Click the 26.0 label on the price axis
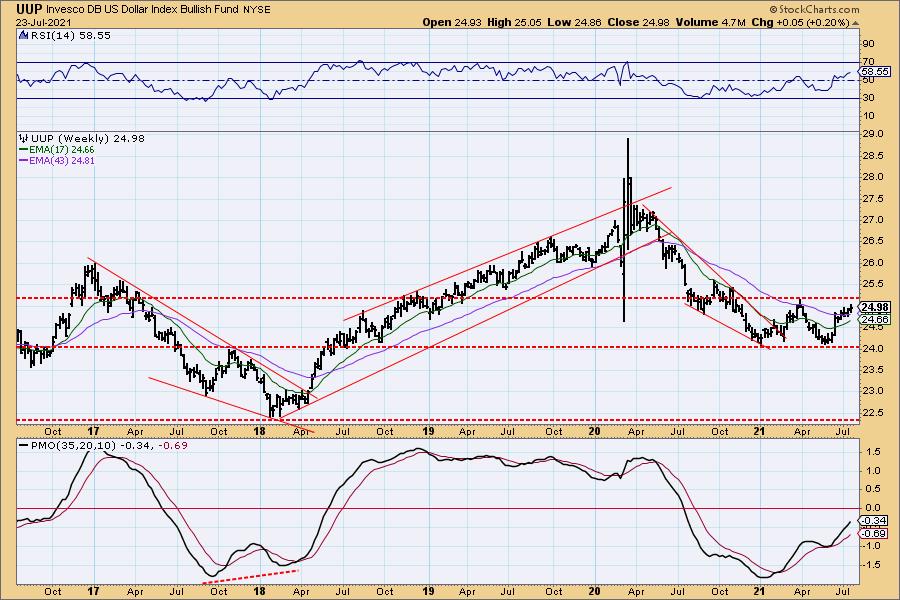Image resolution: width=900 pixels, height=600 pixels. coord(871,262)
